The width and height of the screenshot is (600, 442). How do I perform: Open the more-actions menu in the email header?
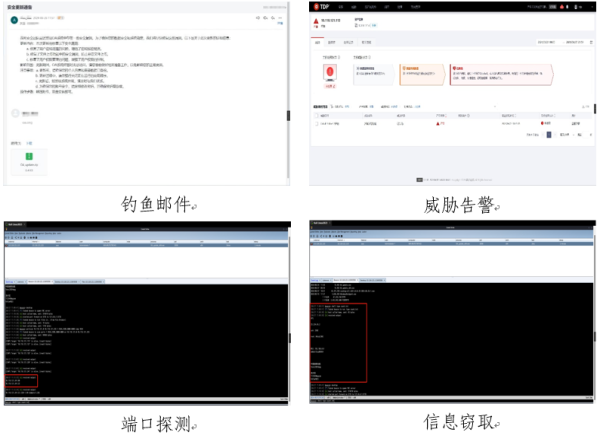pyautogui.click(x=282, y=19)
